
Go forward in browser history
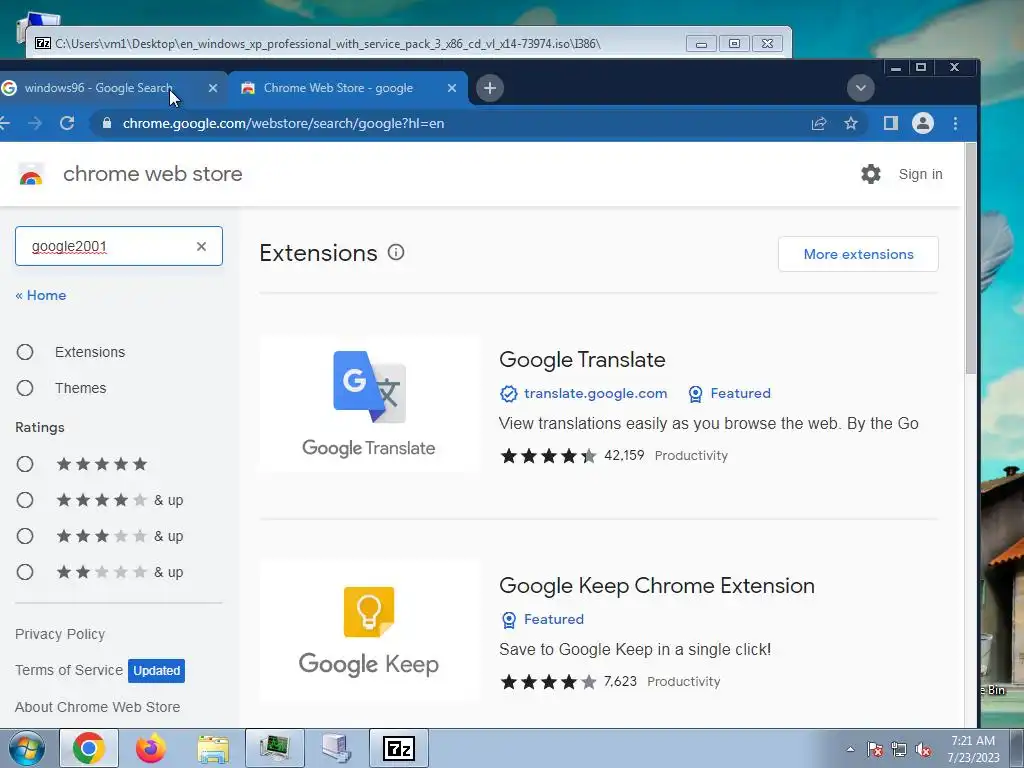click(35, 123)
